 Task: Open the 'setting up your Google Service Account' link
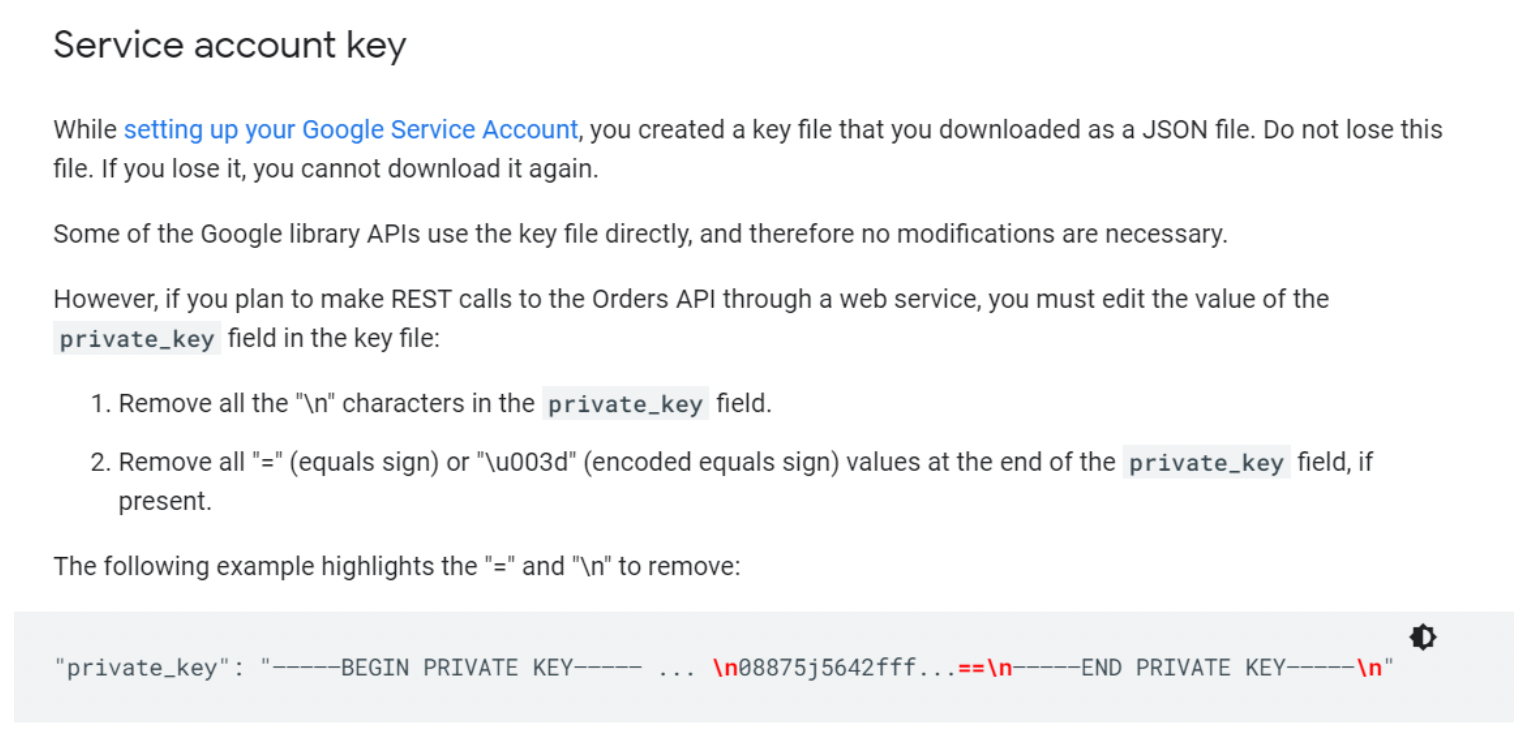tap(351, 130)
